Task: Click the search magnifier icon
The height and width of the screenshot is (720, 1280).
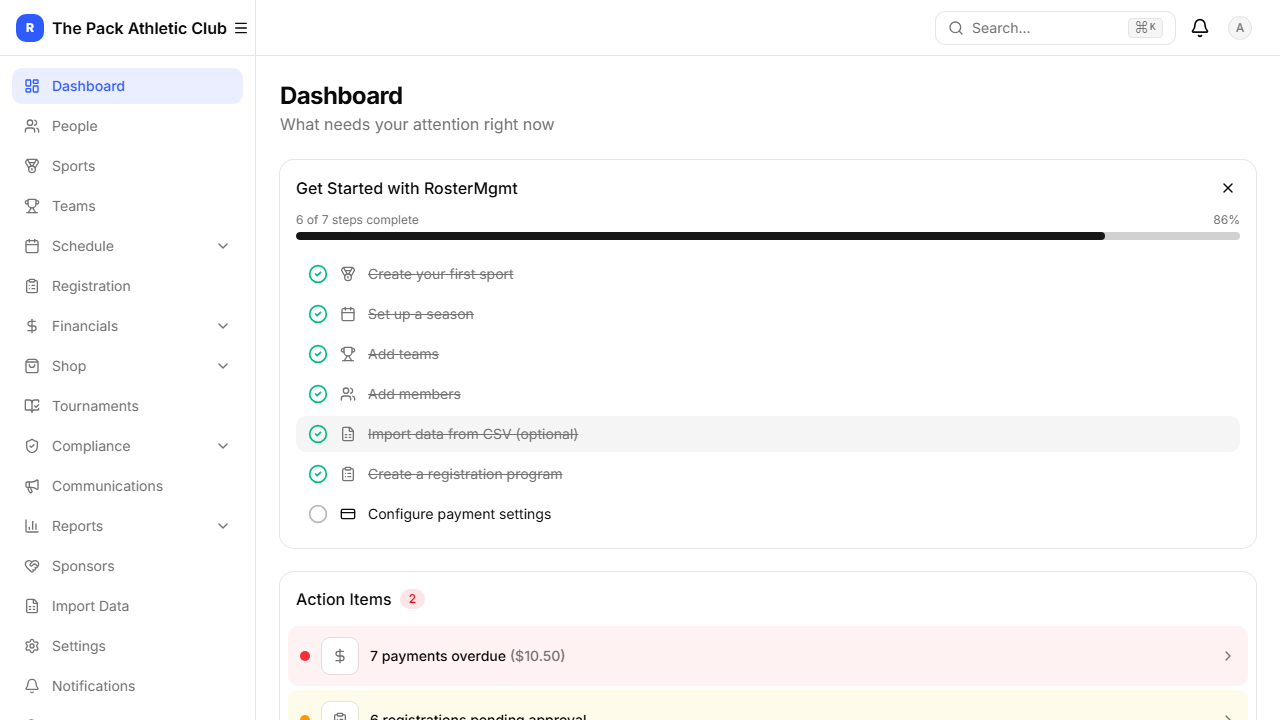Action: point(956,28)
